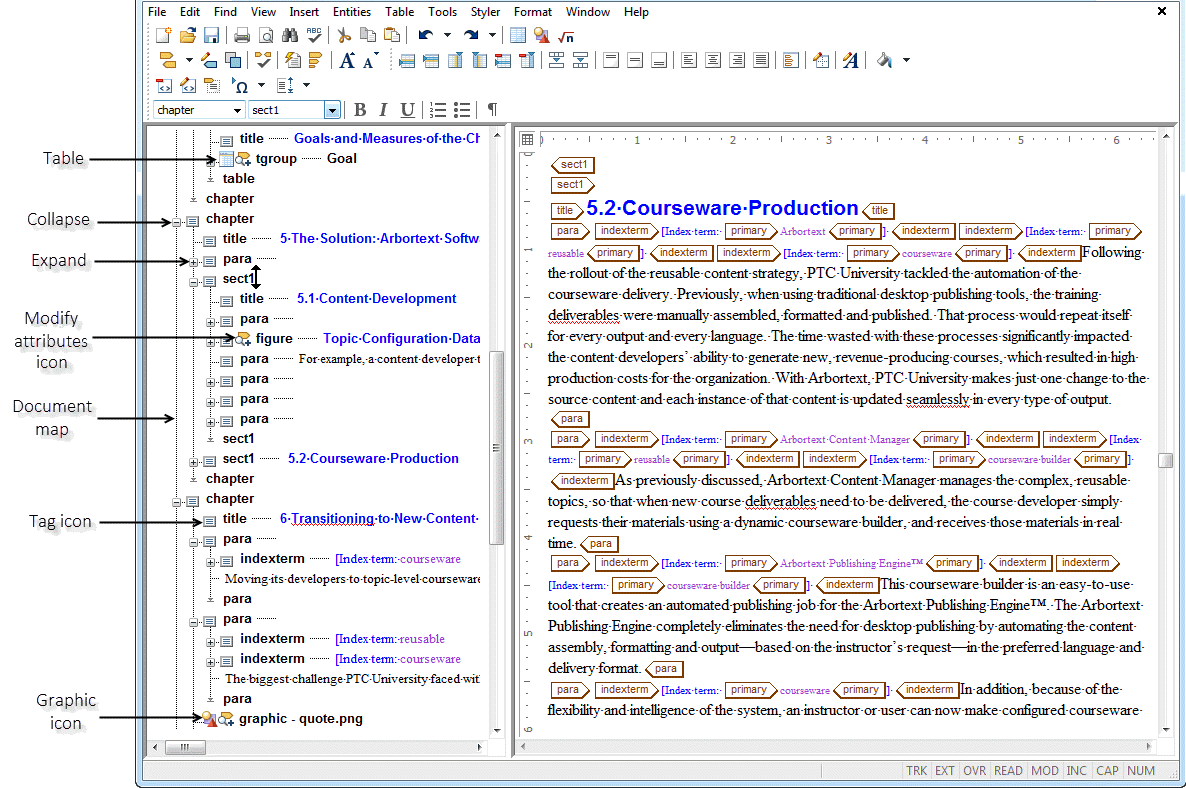Open the fill color dropdown arrow

click(x=906, y=60)
